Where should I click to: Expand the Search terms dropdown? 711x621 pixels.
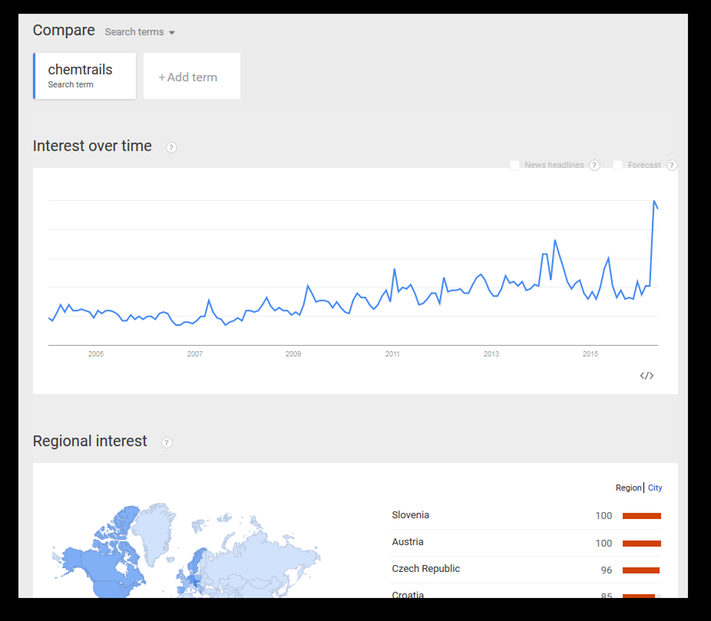coord(140,32)
